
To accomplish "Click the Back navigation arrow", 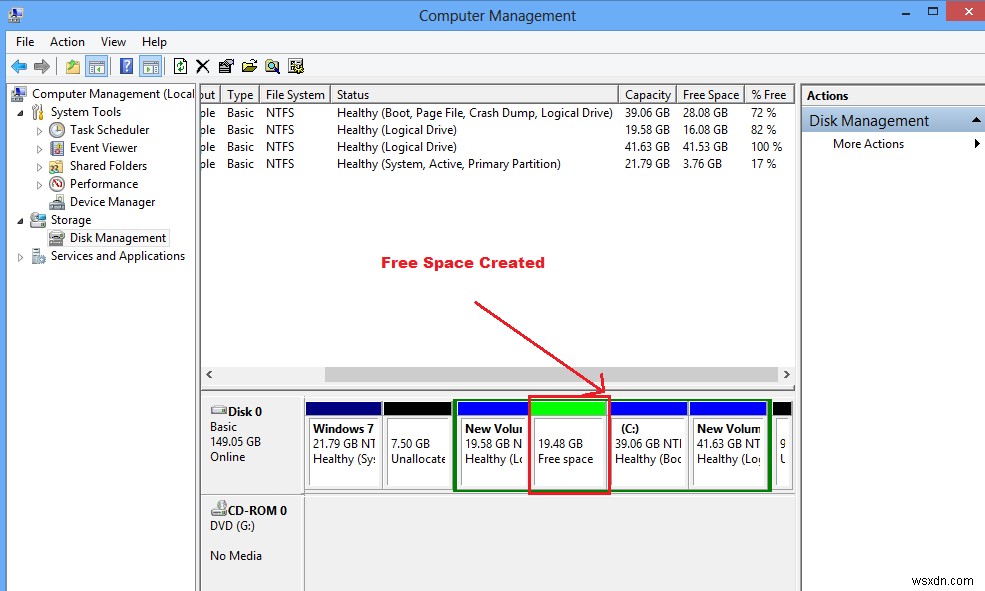I will [19, 66].
